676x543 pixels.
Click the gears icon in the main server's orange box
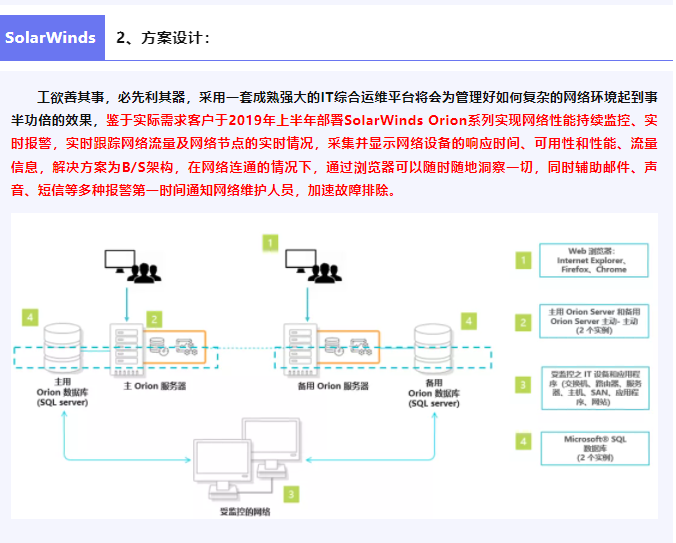(x=186, y=347)
